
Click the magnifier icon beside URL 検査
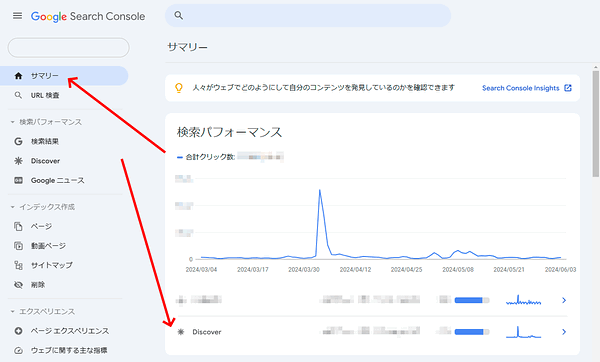(18, 95)
